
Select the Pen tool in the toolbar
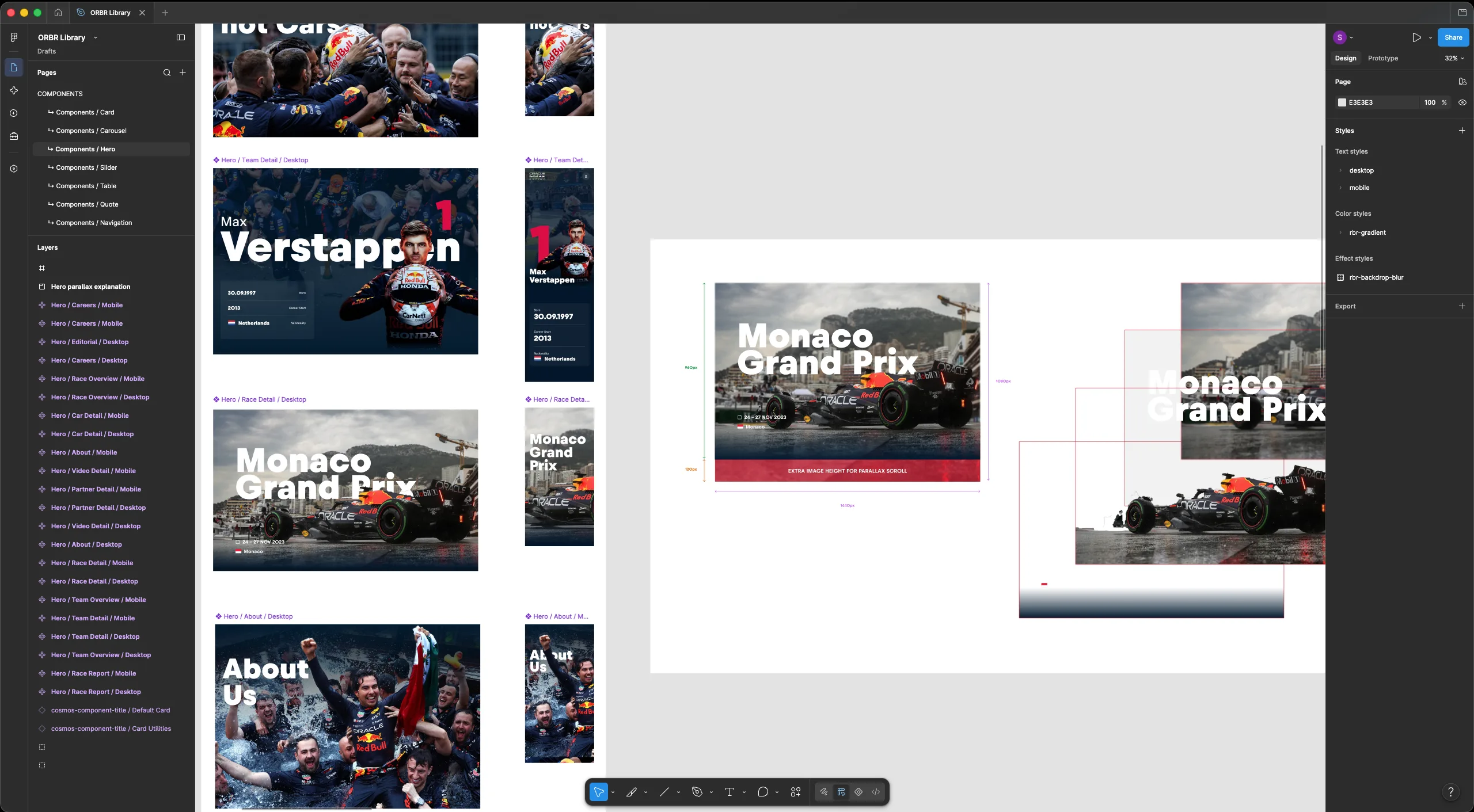697,792
